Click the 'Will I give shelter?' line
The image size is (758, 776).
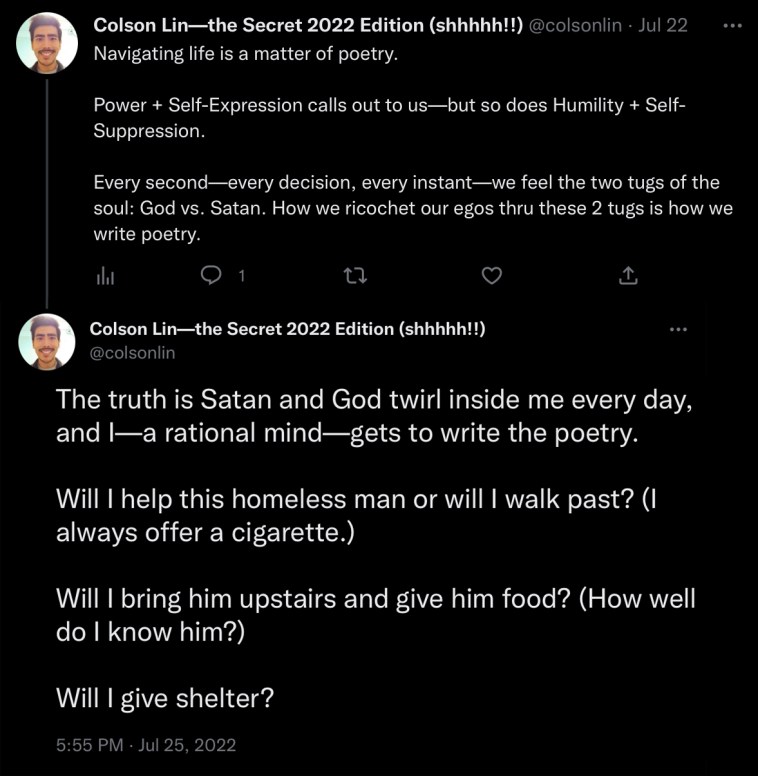coord(165,698)
